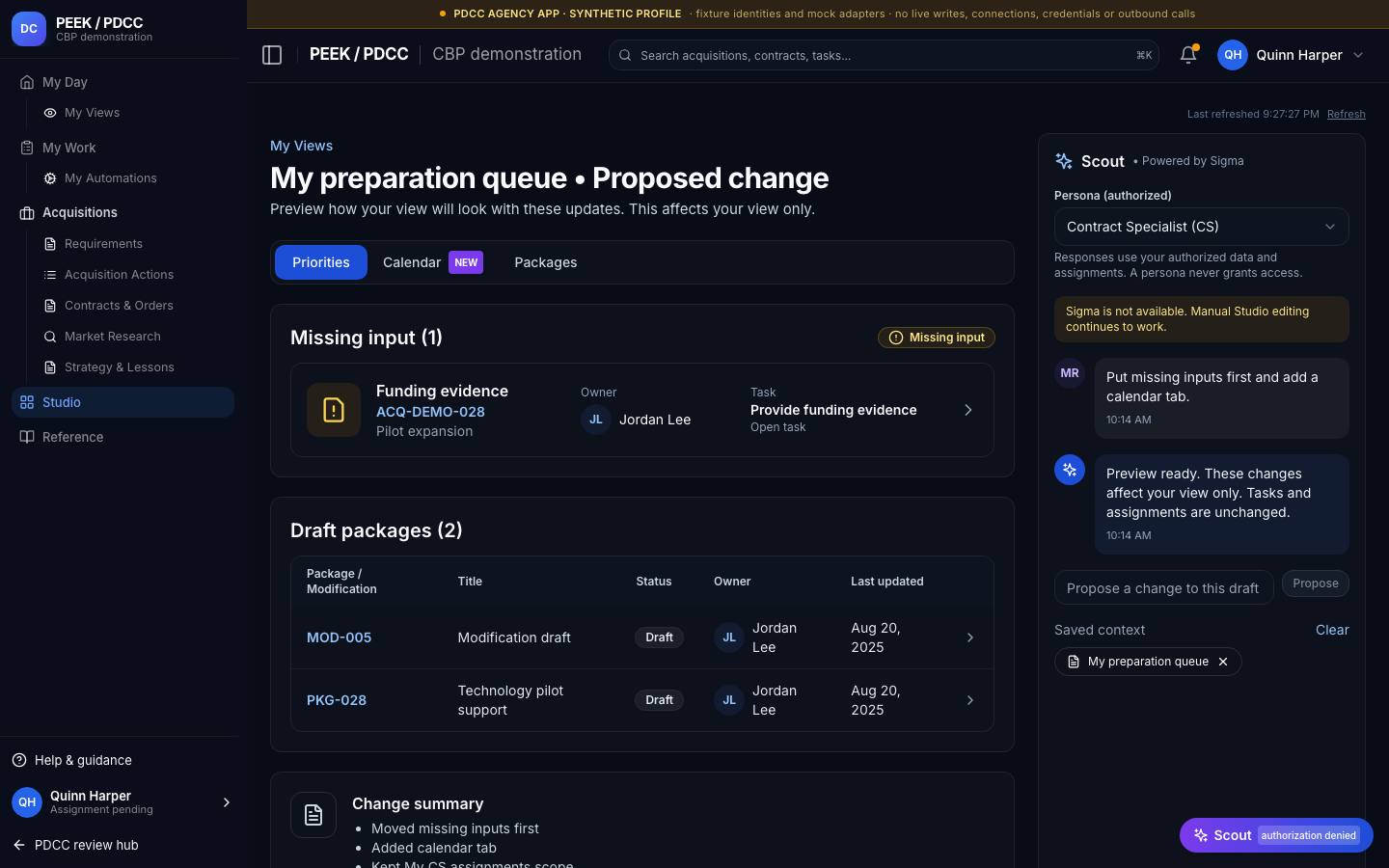Click the Propose button
This screenshot has height=868, width=1389.
click(1315, 583)
